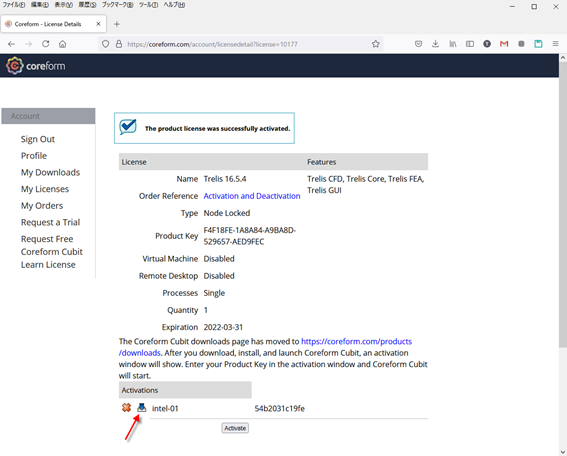Download the license file for intel-01
The width and height of the screenshot is (567, 456).
(141, 408)
